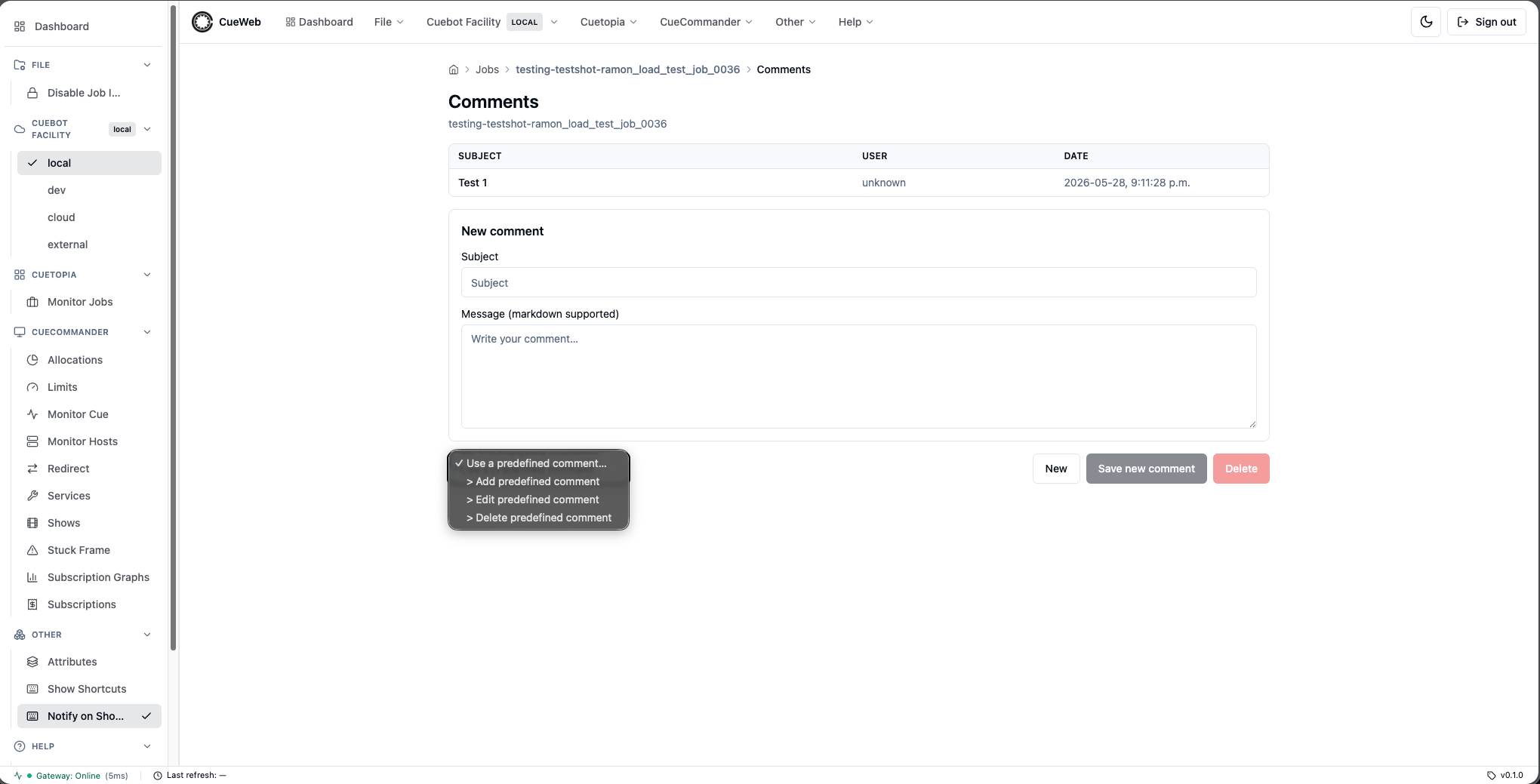Screen dimensions: 1540x784
Task: Select the Test 1 comment row
Action: (858, 183)
